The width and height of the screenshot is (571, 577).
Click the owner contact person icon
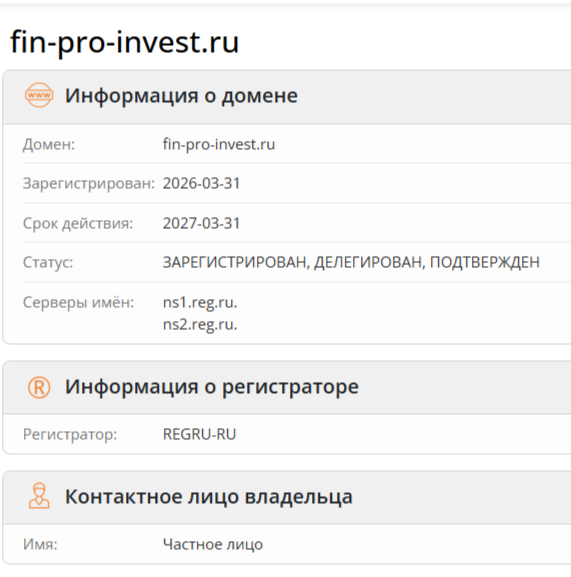pos(39,496)
